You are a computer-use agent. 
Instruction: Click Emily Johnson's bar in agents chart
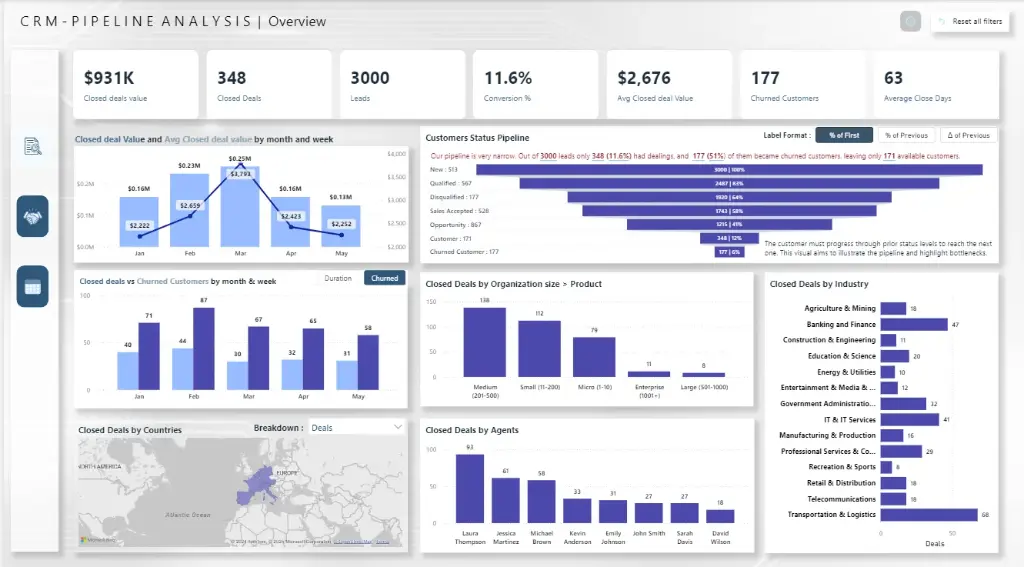(x=613, y=511)
